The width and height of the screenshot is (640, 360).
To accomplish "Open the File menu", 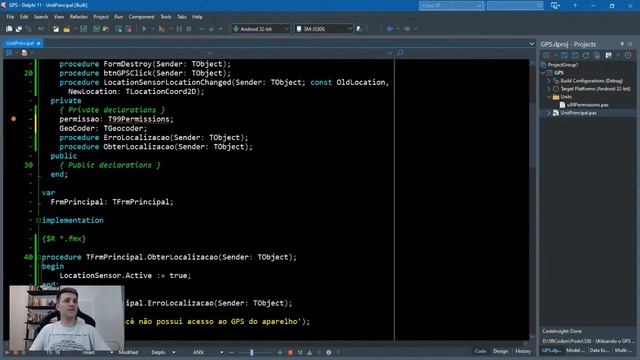I will tap(10, 17).
